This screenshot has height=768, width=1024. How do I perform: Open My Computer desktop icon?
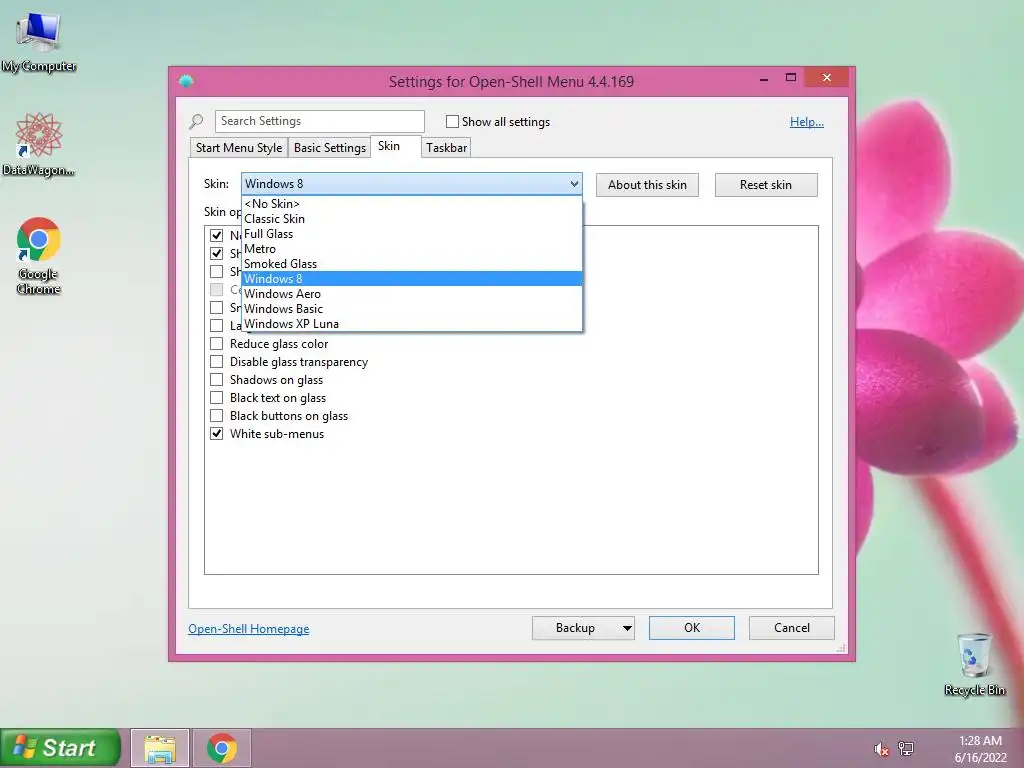(39, 42)
